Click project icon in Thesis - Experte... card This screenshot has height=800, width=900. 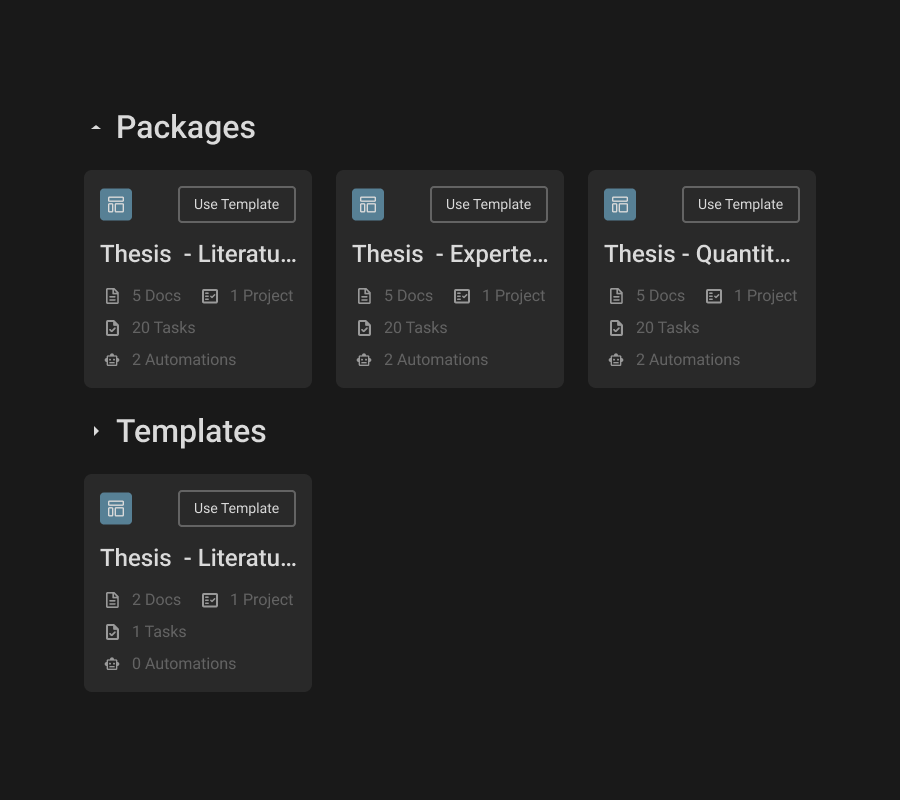click(462, 296)
